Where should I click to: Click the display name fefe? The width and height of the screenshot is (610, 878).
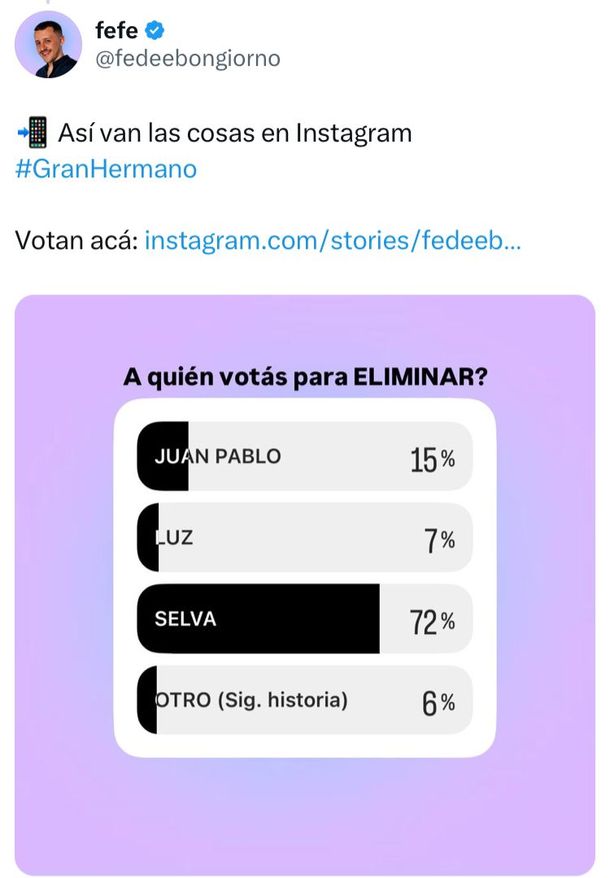(x=115, y=30)
